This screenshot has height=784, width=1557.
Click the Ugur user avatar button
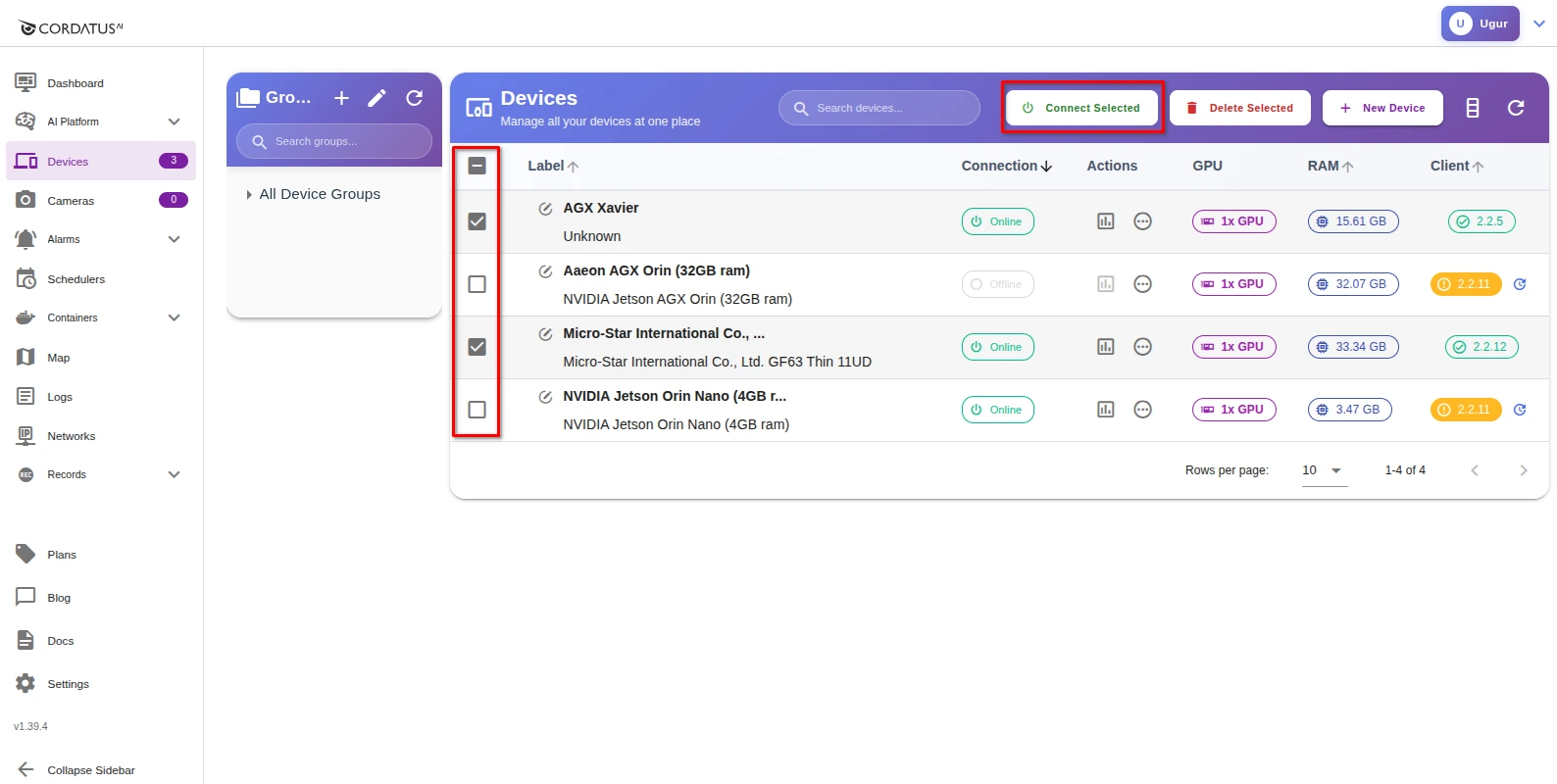tap(1480, 24)
